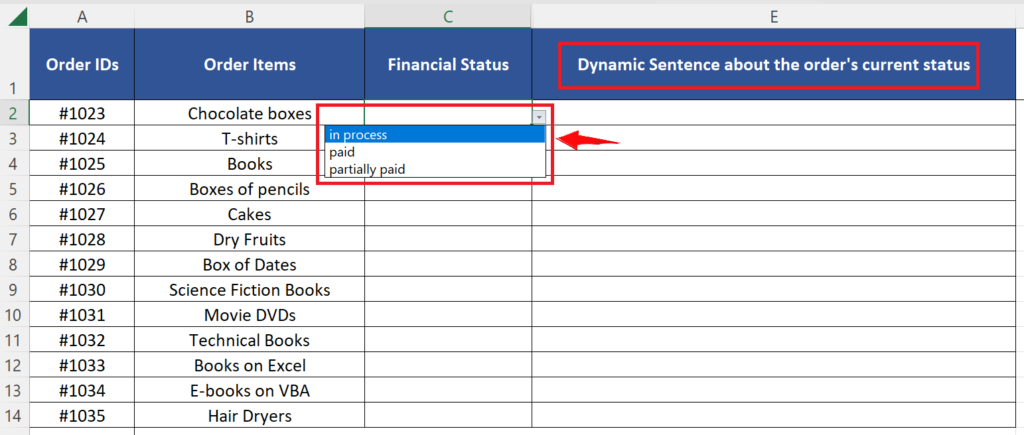Select row 14 header
Image resolution: width=1024 pixels, height=435 pixels.
click(x=14, y=416)
